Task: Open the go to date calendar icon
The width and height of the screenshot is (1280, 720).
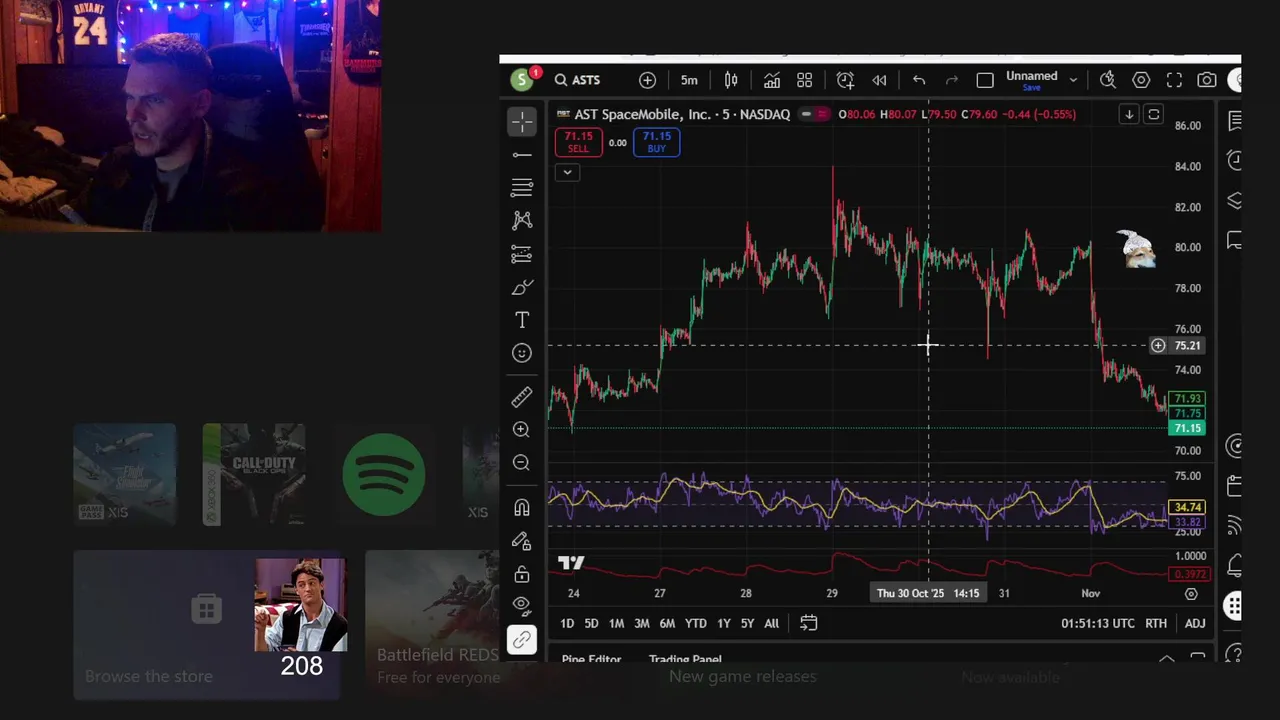Action: pyautogui.click(x=809, y=624)
